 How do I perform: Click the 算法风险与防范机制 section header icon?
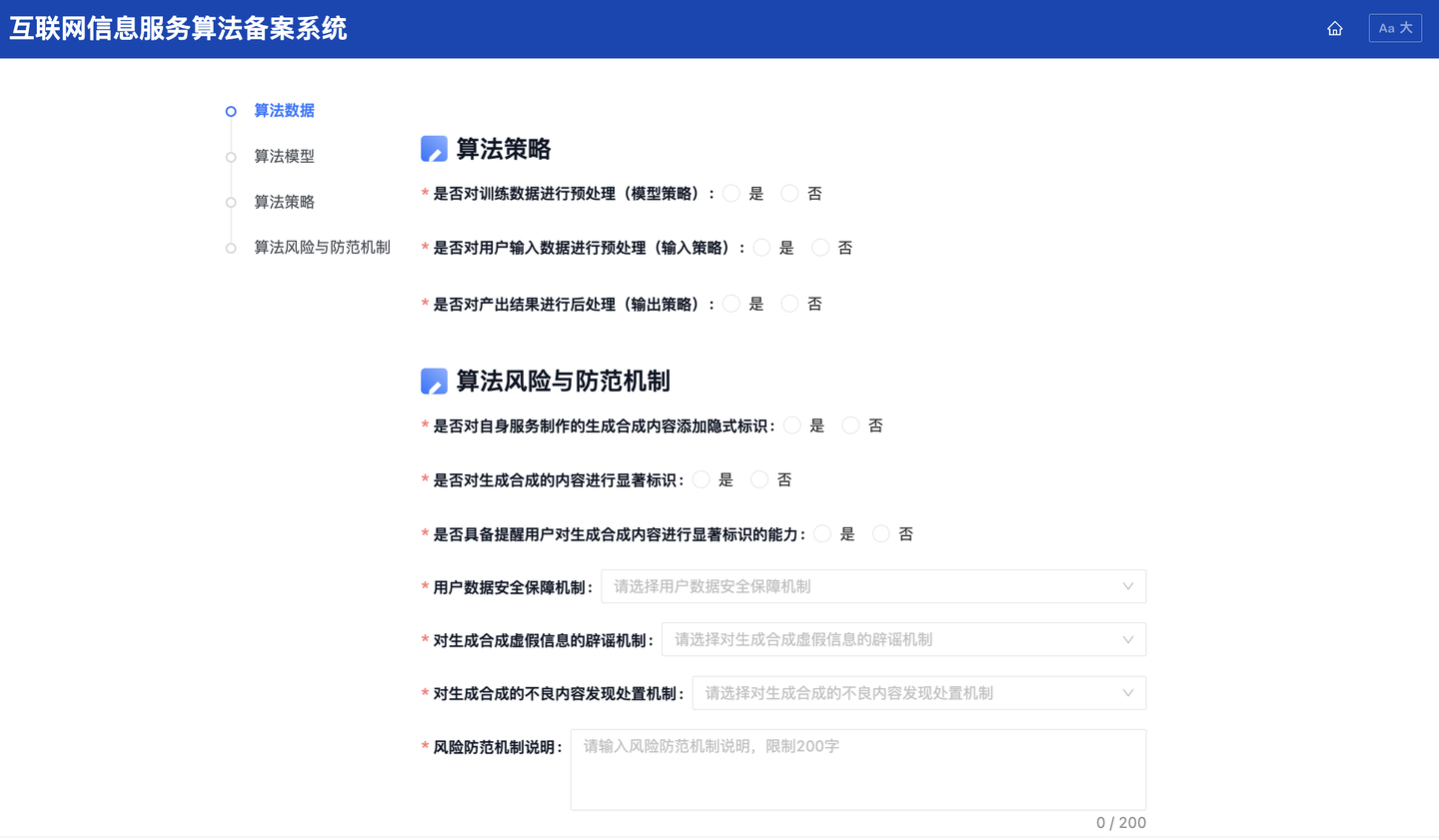(434, 381)
